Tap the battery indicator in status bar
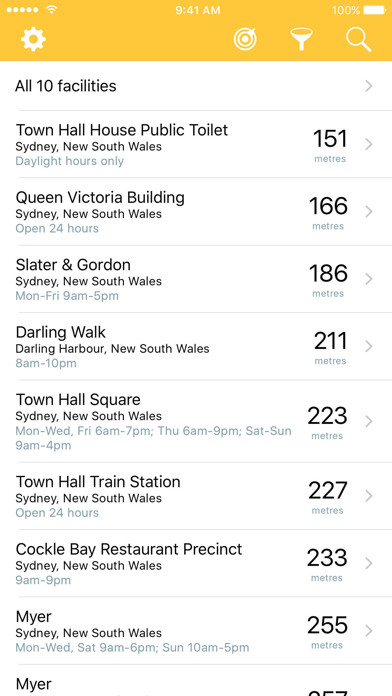This screenshot has width=392, height=696. 374,10
